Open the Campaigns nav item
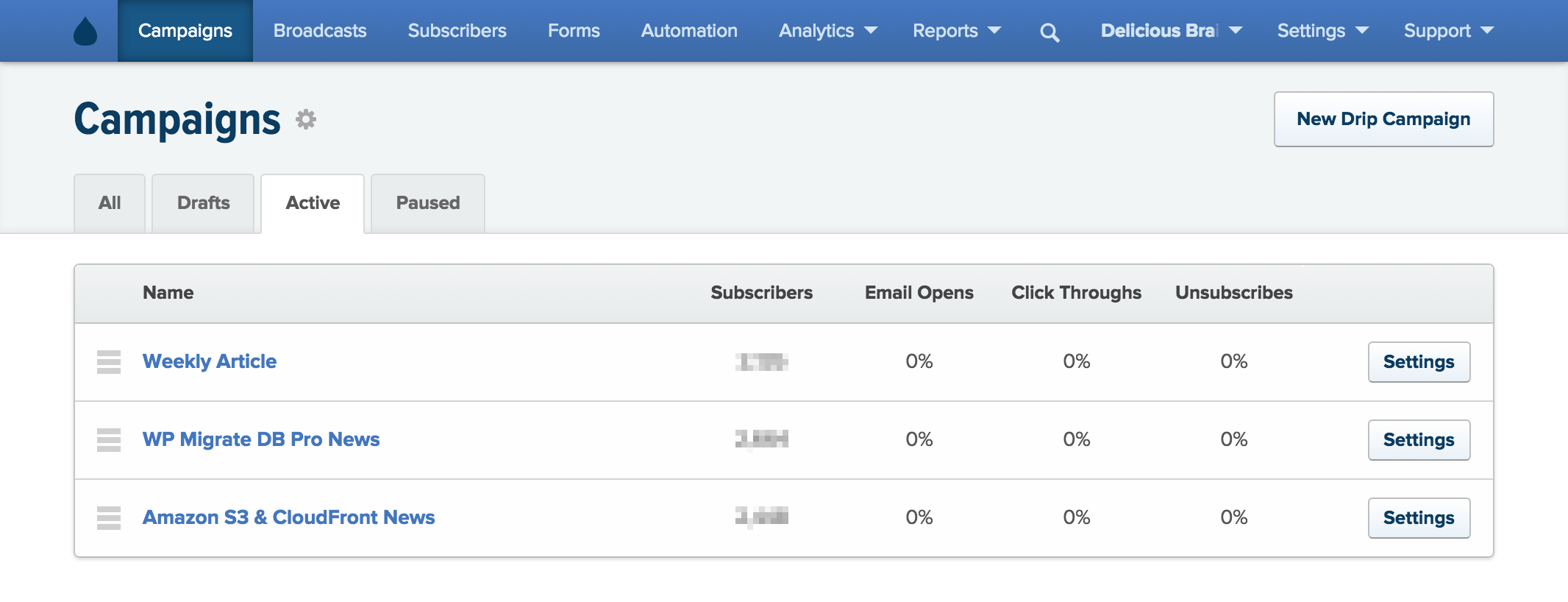 click(x=185, y=31)
